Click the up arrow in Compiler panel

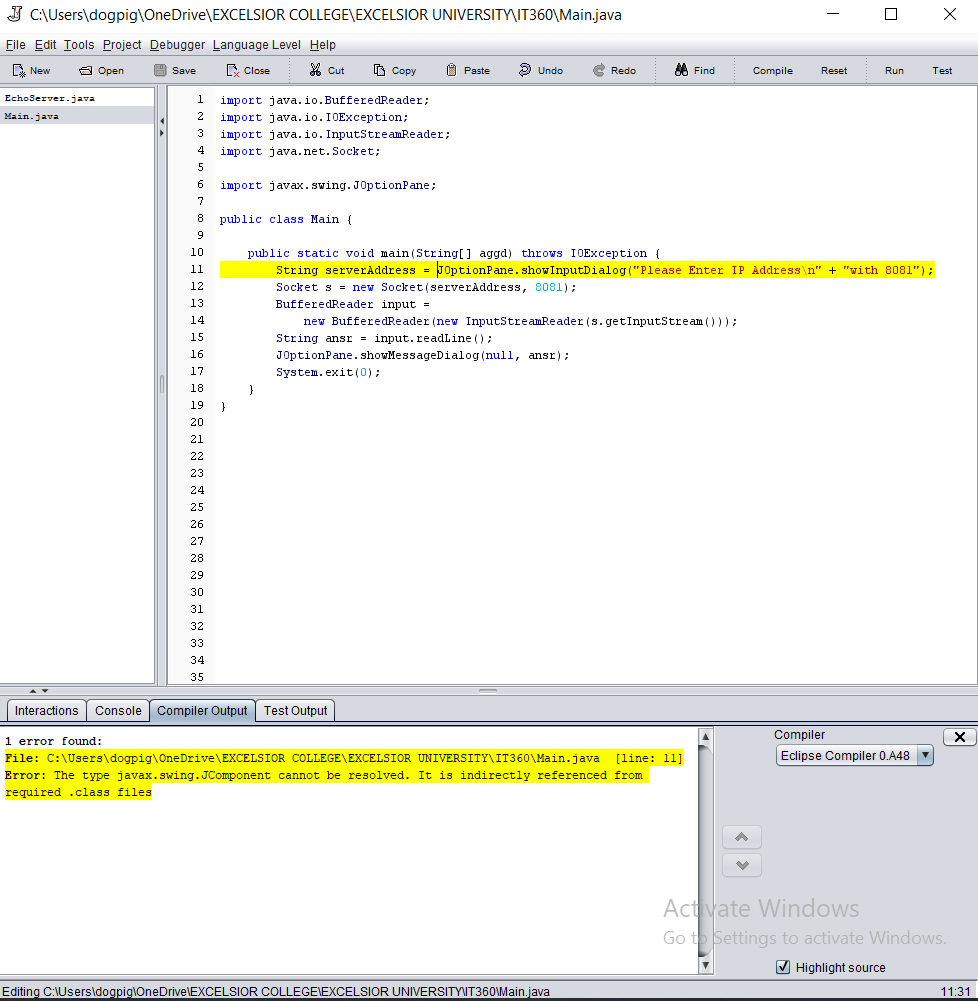click(741, 837)
